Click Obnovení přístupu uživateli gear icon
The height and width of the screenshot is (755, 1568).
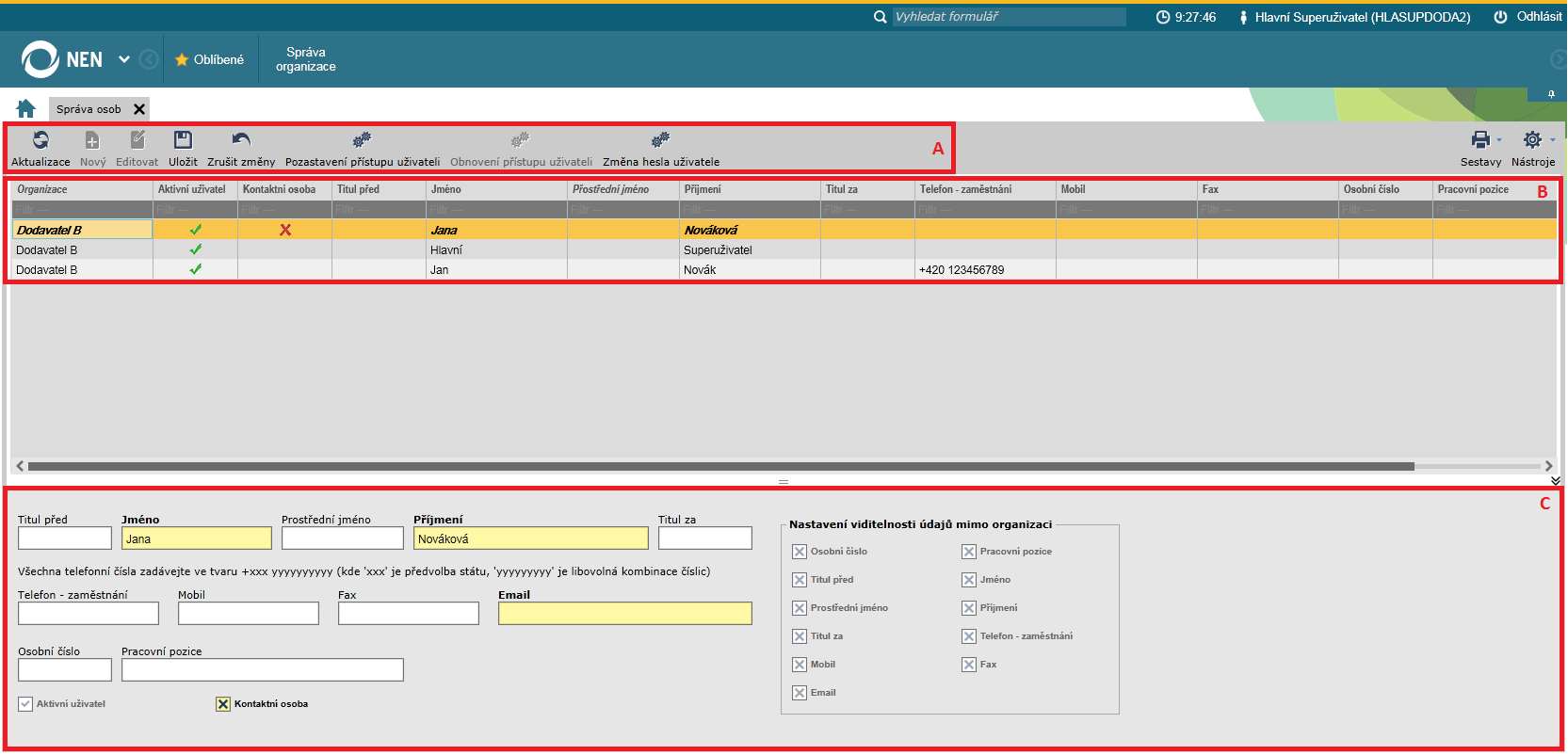pos(521,140)
